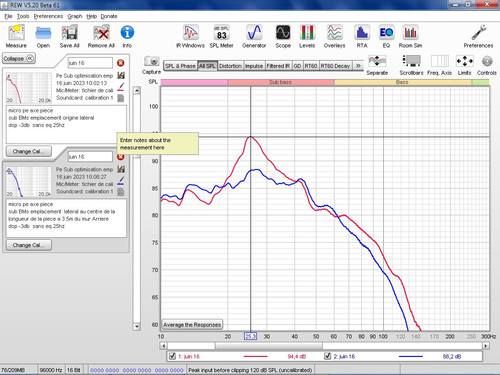
Task: Show more graph tabs with » arrow
Action: coord(358,66)
